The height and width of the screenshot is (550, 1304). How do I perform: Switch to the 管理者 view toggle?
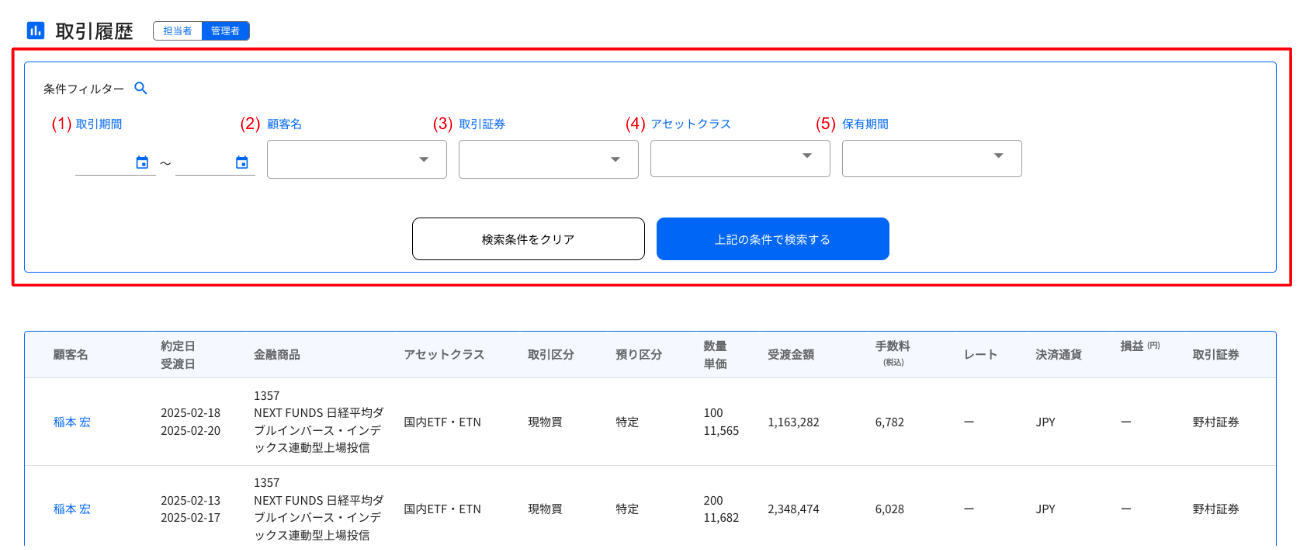[x=225, y=31]
